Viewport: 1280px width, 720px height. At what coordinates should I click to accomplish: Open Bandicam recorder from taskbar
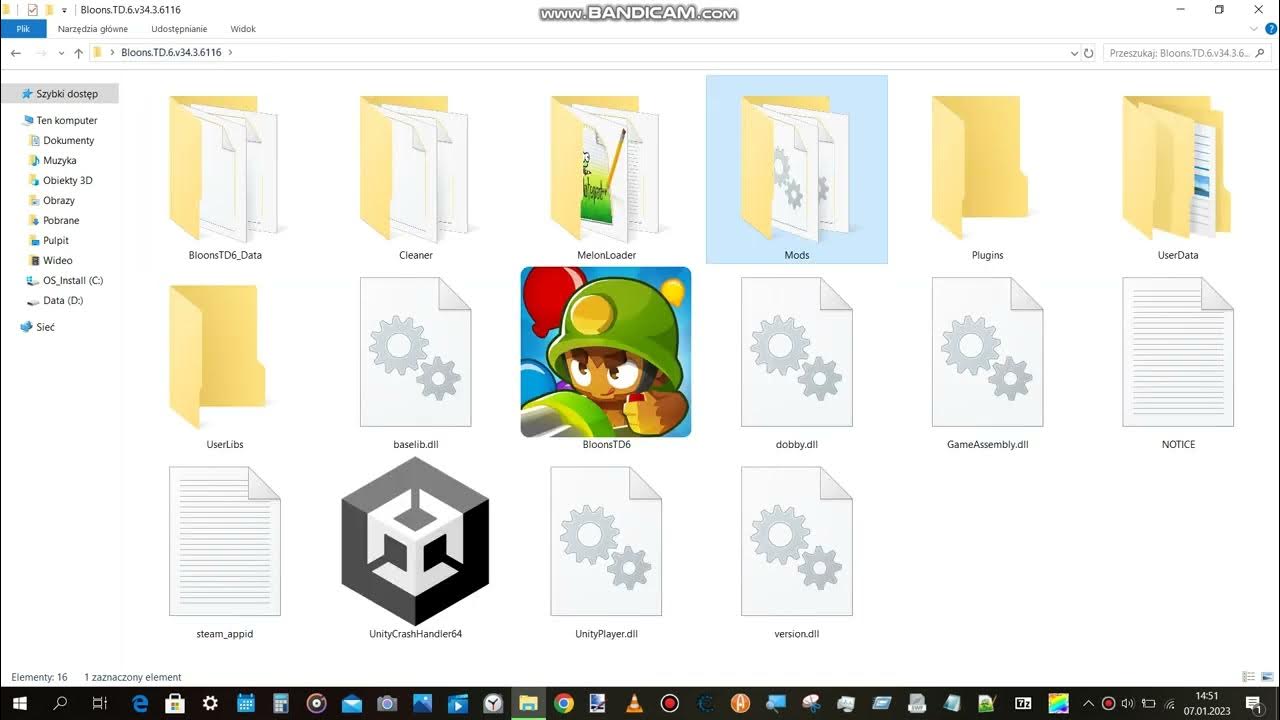[x=669, y=703]
